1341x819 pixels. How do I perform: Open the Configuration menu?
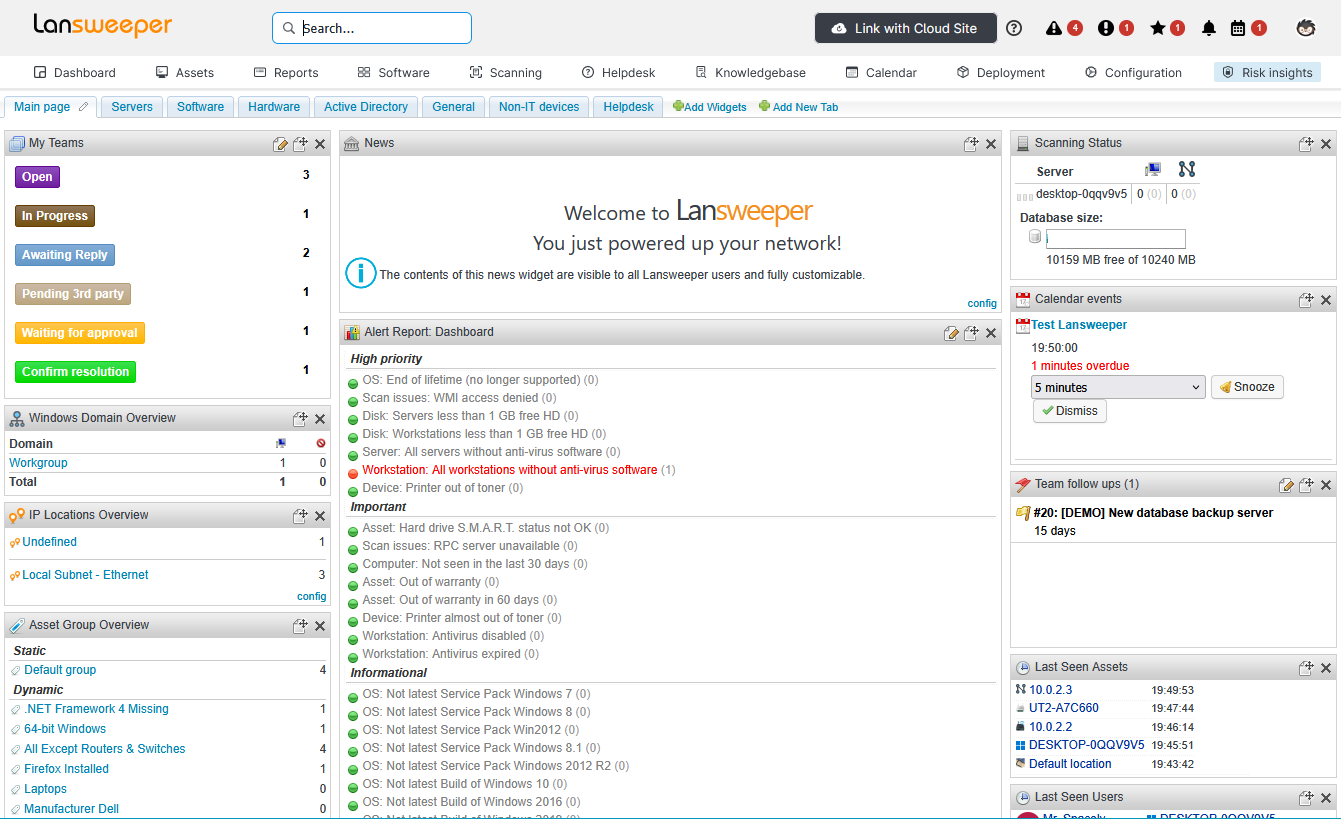pos(1134,72)
